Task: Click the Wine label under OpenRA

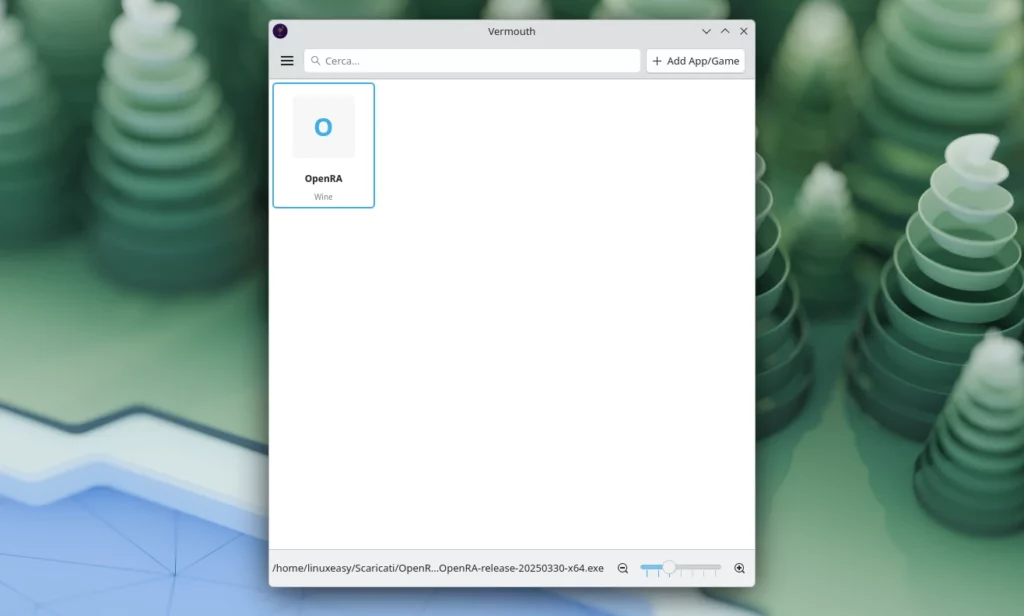Action: [x=323, y=197]
